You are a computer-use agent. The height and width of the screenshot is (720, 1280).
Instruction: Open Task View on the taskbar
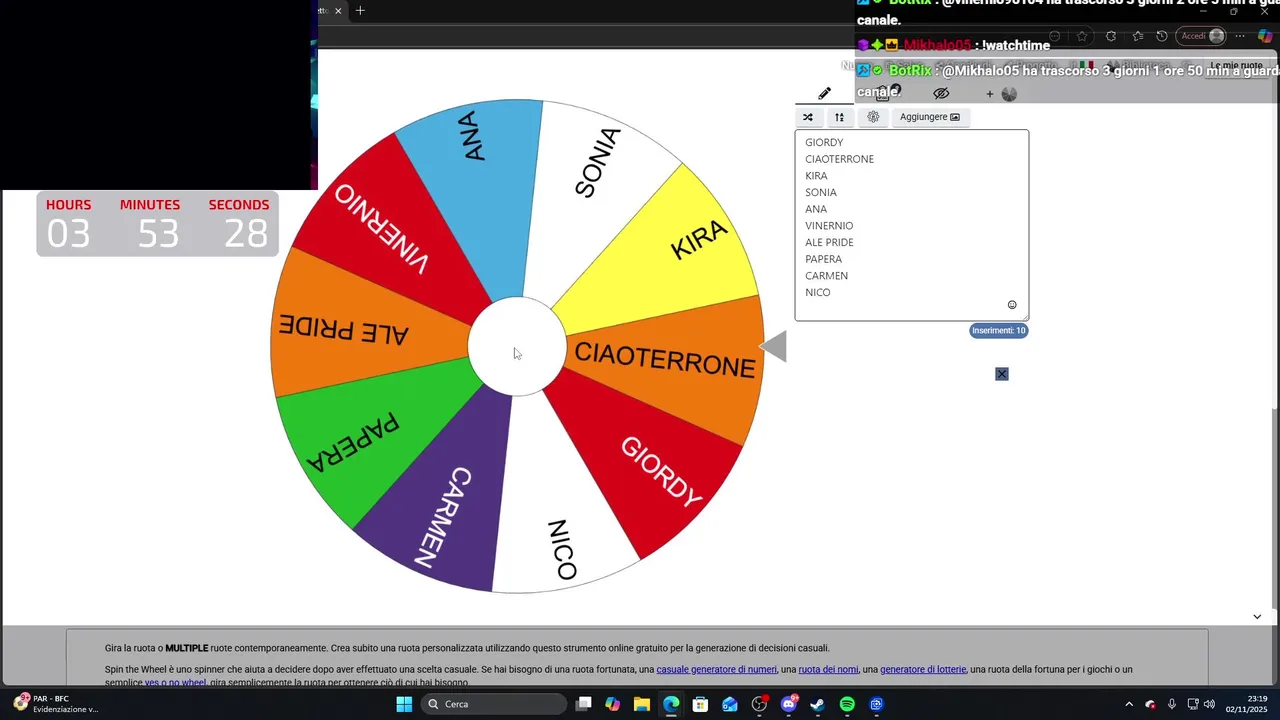(584, 704)
